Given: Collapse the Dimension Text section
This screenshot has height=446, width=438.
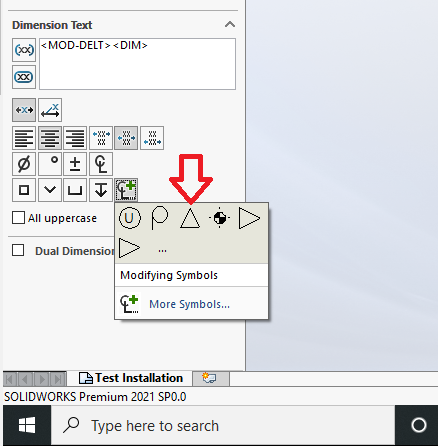Looking at the screenshot, I should point(230,24).
